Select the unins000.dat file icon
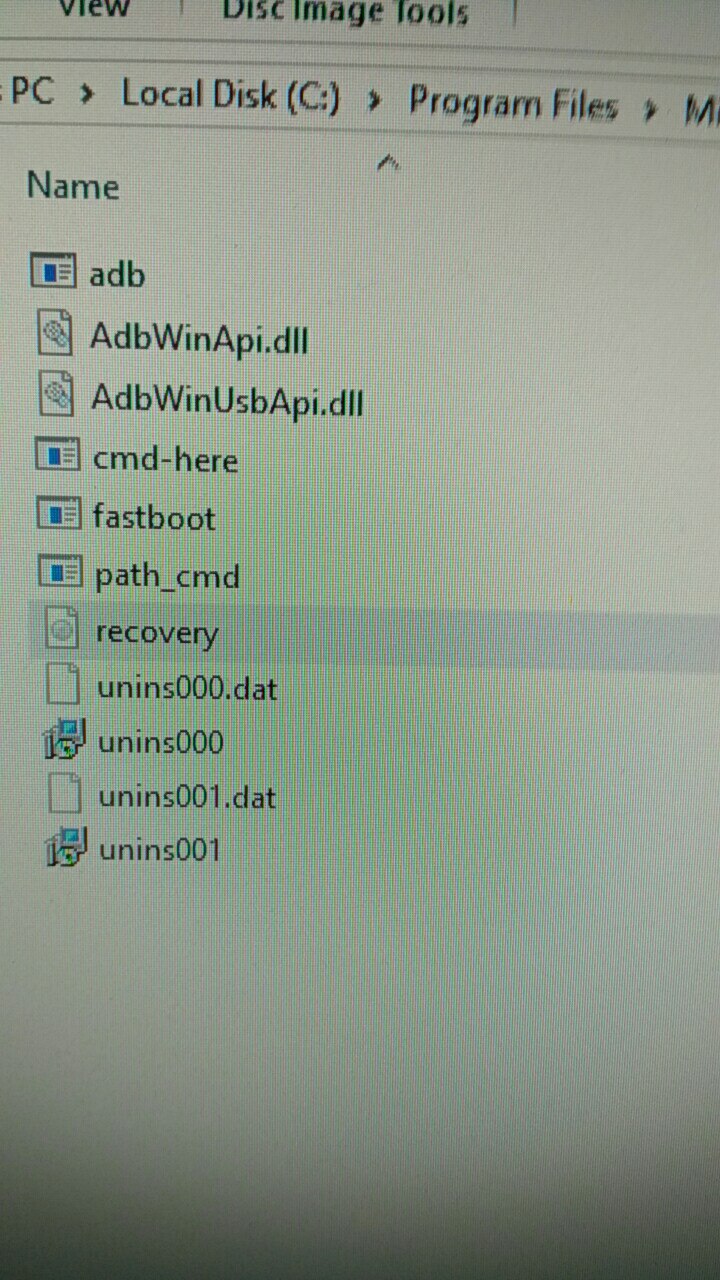Viewport: 720px width, 1280px height. click(65, 686)
